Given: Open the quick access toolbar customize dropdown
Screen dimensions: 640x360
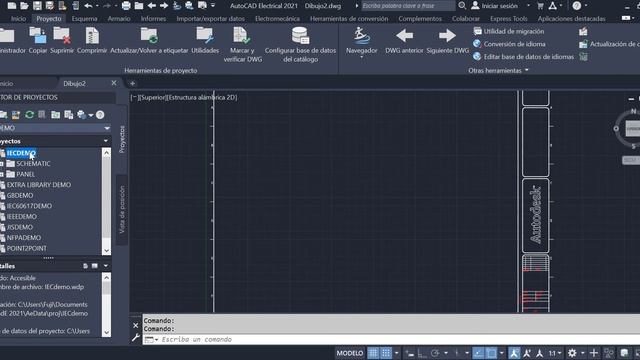Looking at the screenshot, I should point(213,6).
